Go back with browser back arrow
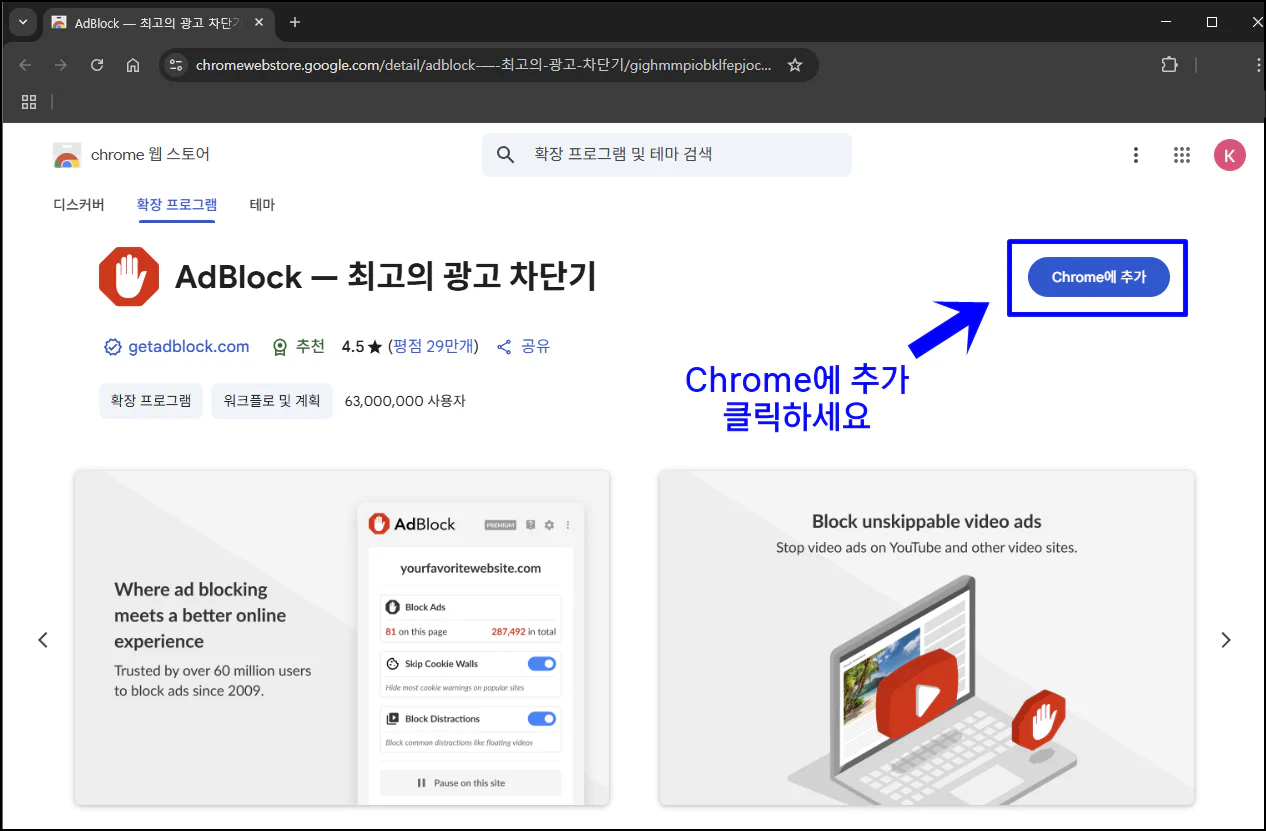This screenshot has width=1266, height=831. pyautogui.click(x=25, y=65)
